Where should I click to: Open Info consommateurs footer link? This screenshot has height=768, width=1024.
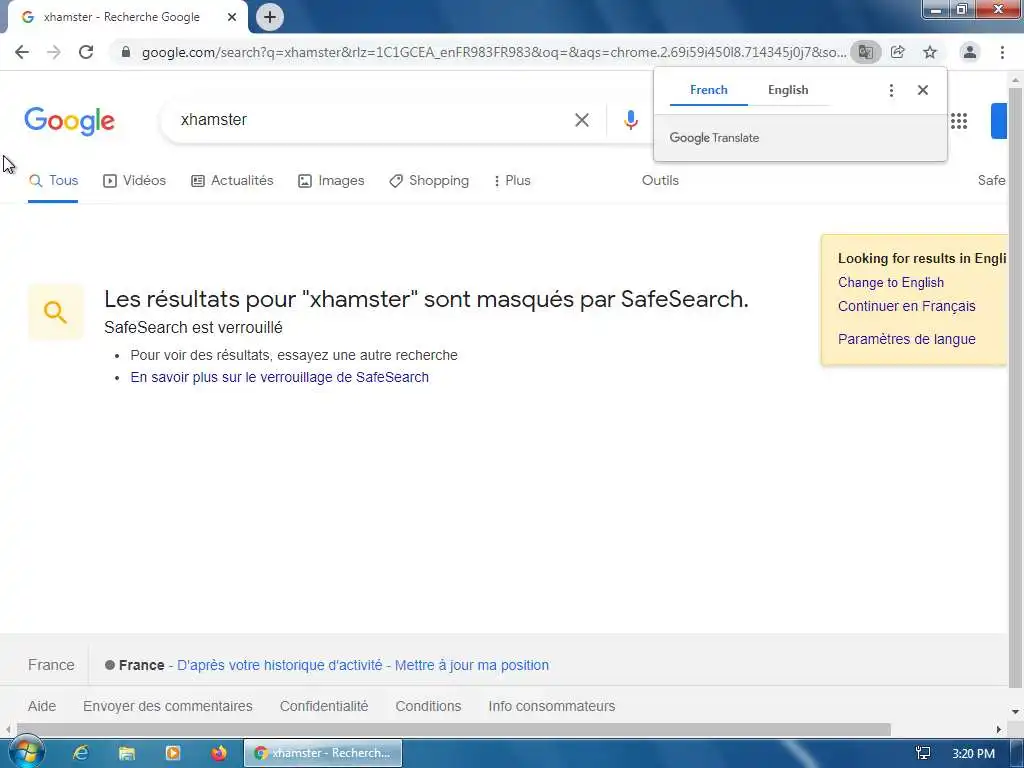tap(552, 707)
